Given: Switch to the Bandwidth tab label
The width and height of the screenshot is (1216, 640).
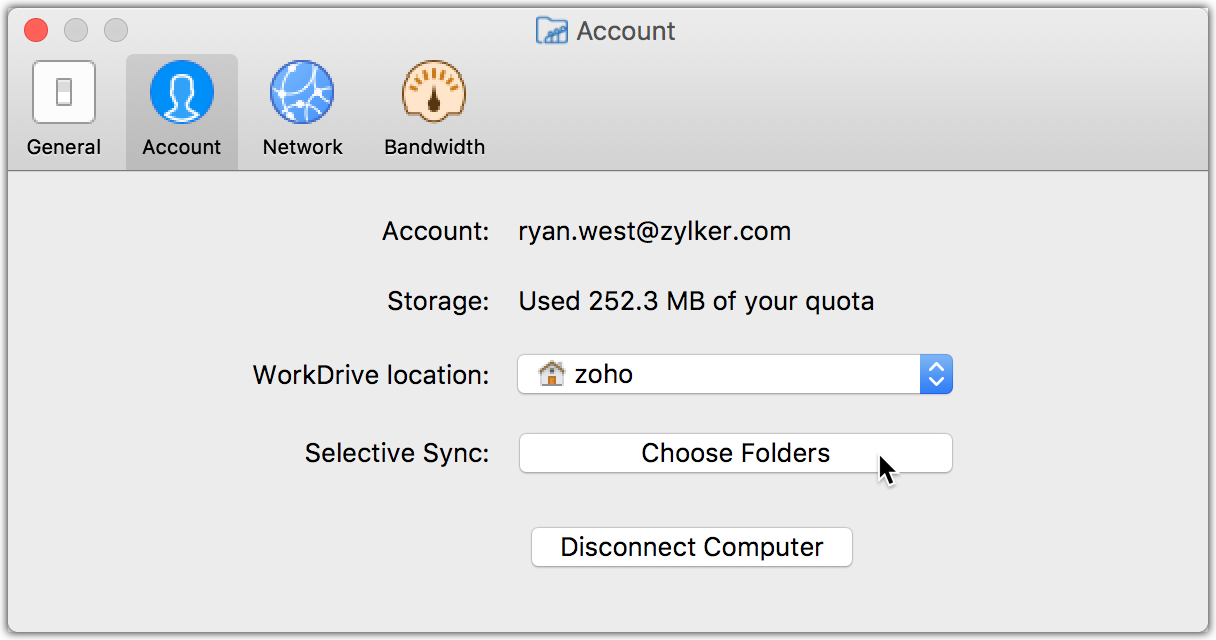Looking at the screenshot, I should 434,147.
